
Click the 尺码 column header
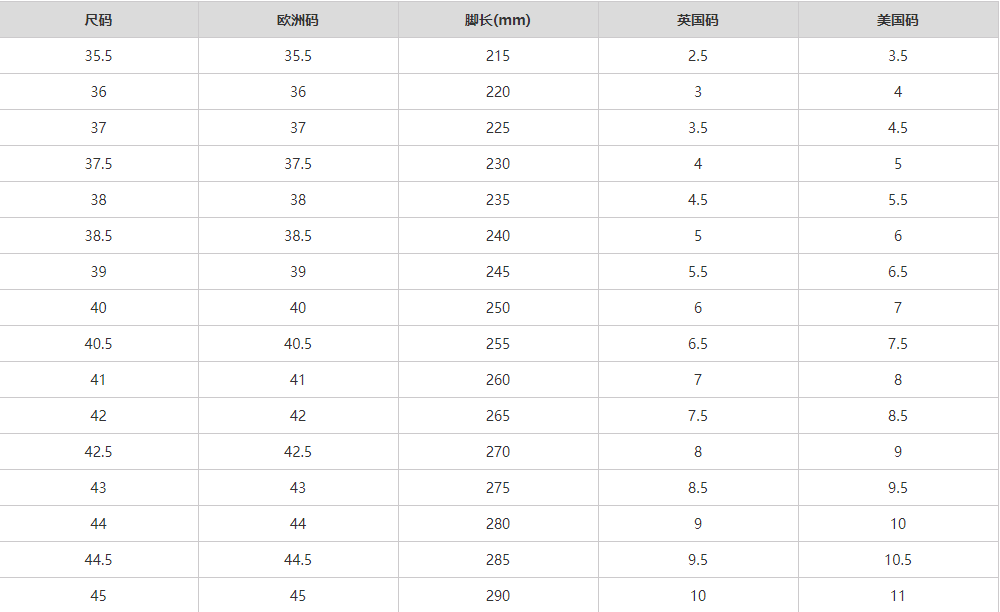coord(98,20)
